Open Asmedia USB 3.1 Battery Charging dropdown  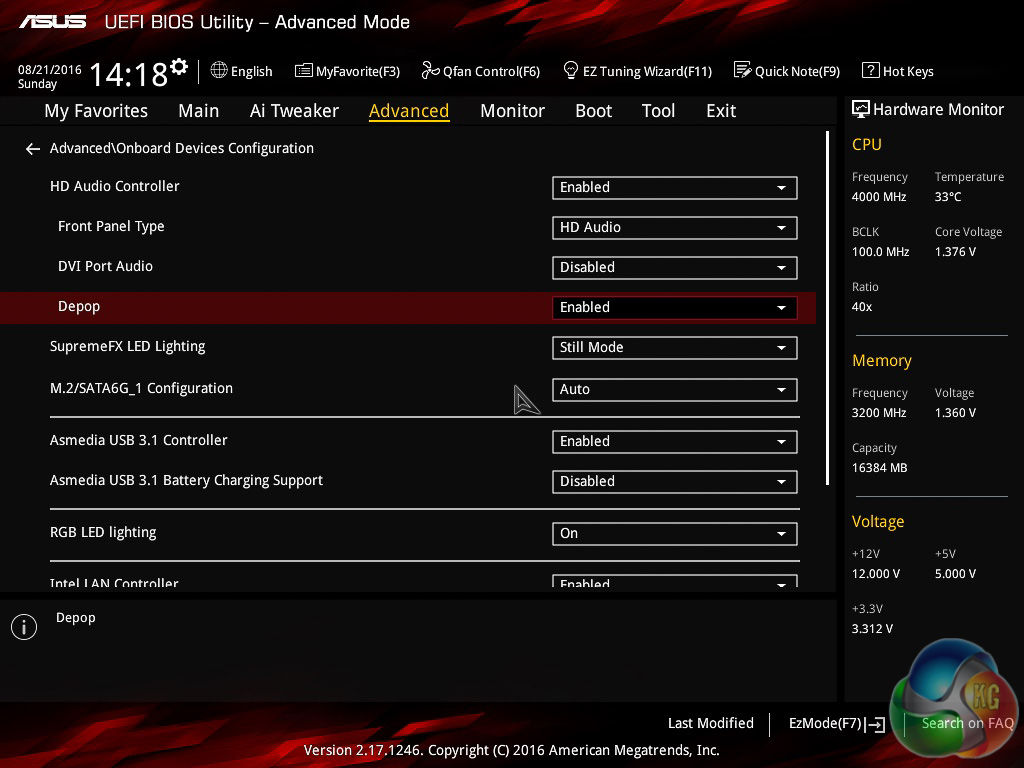675,481
